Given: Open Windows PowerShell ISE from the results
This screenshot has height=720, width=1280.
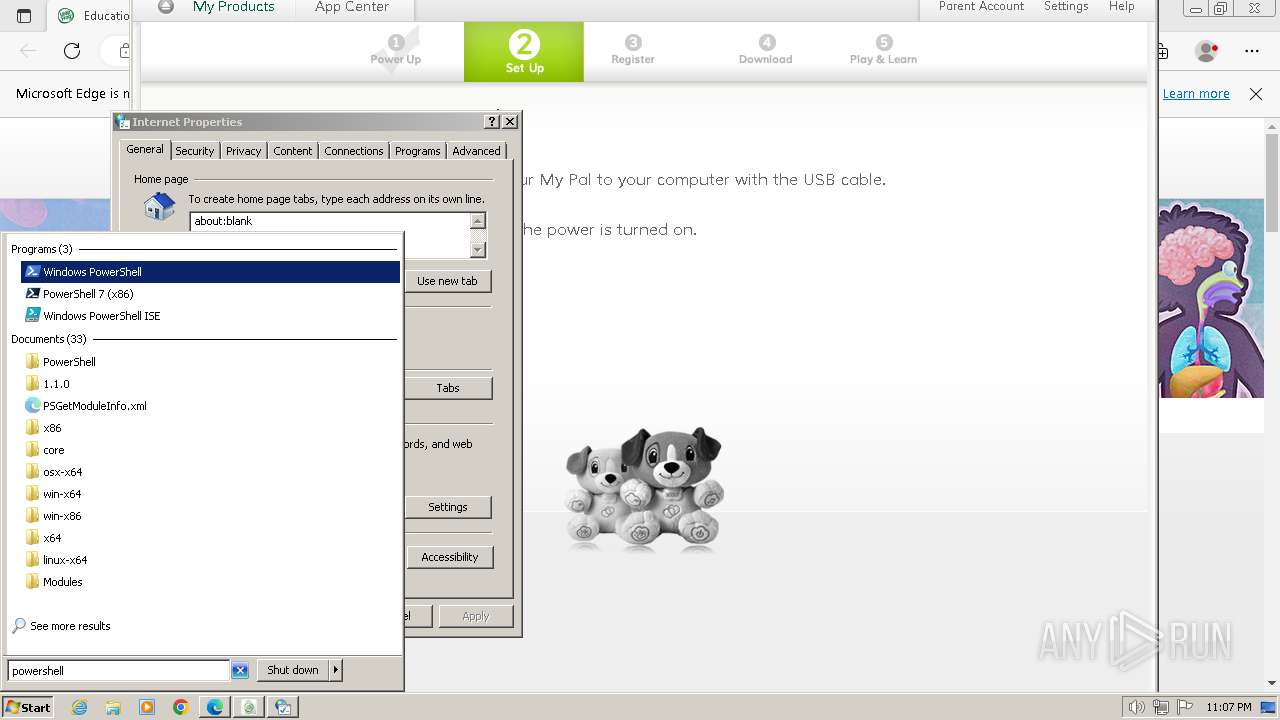Looking at the screenshot, I should coord(210,316).
